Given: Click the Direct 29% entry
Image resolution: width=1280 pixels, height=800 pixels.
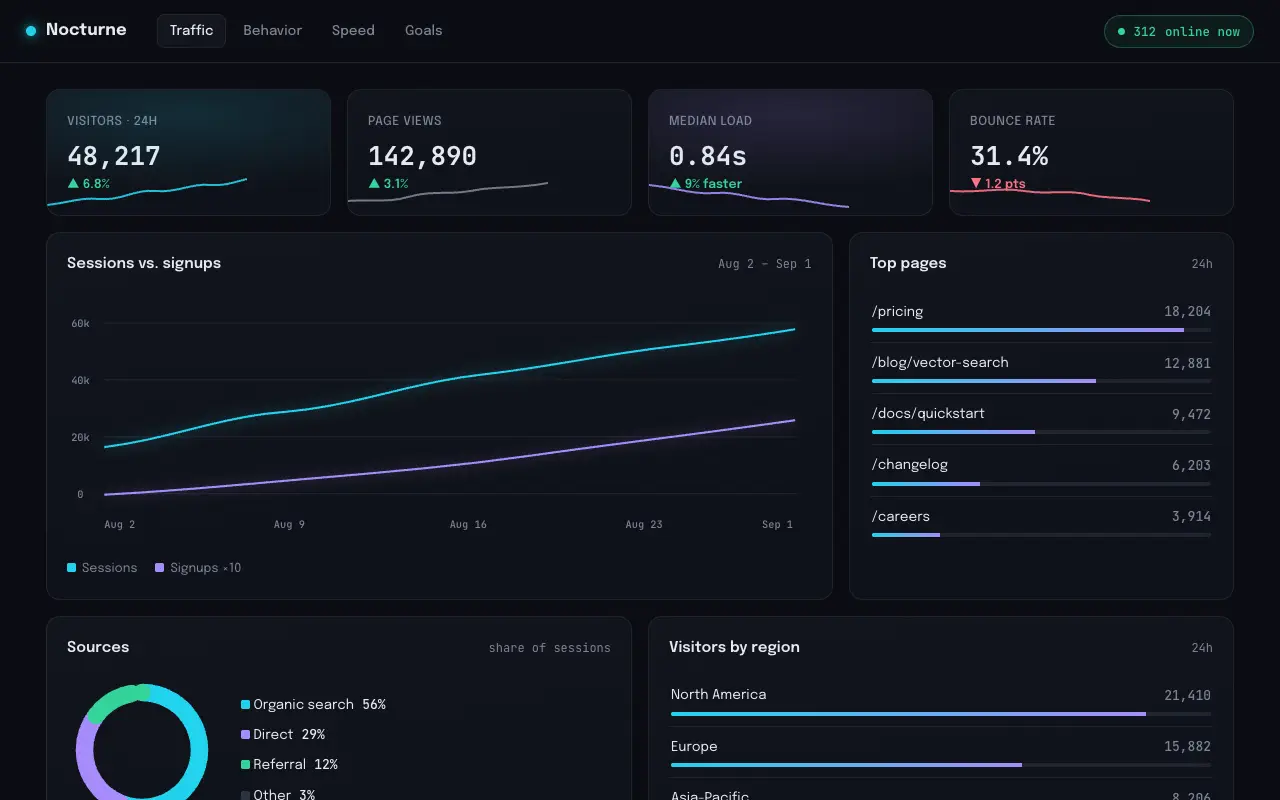Looking at the screenshot, I should [x=284, y=735].
